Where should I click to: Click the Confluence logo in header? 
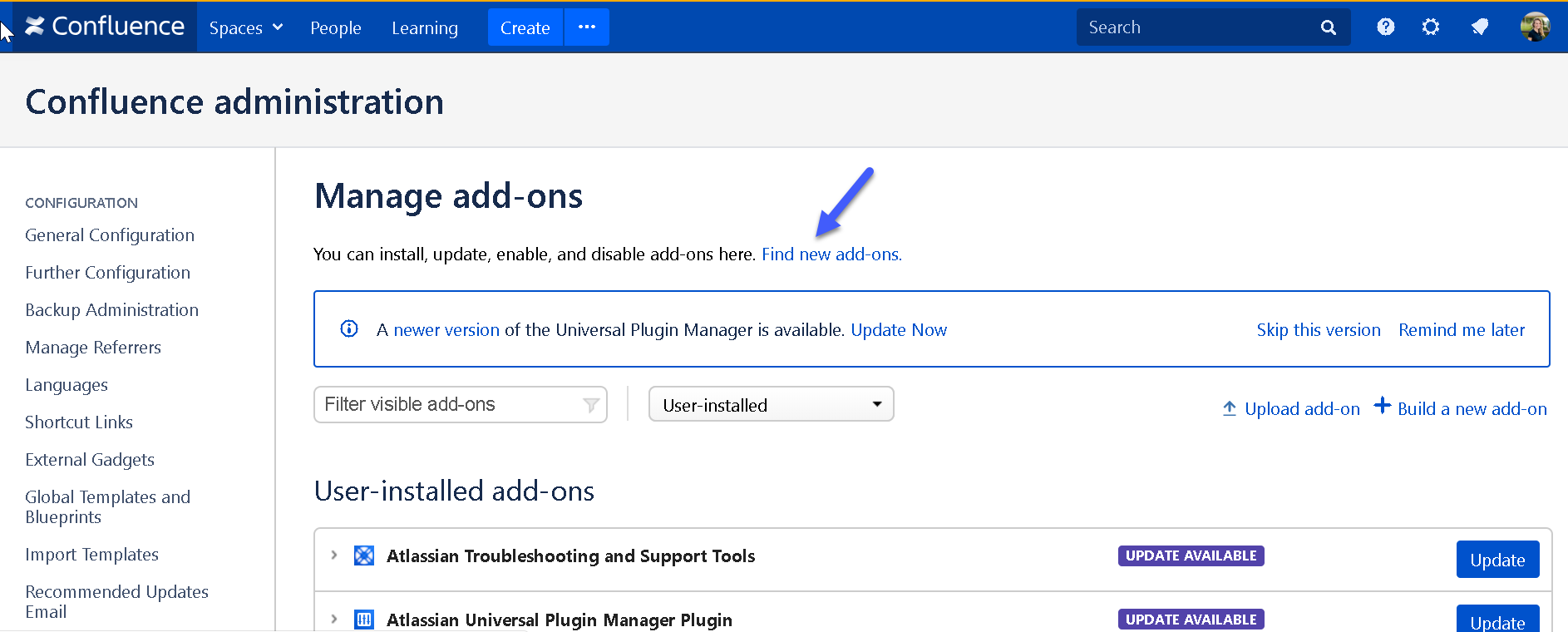point(105,27)
